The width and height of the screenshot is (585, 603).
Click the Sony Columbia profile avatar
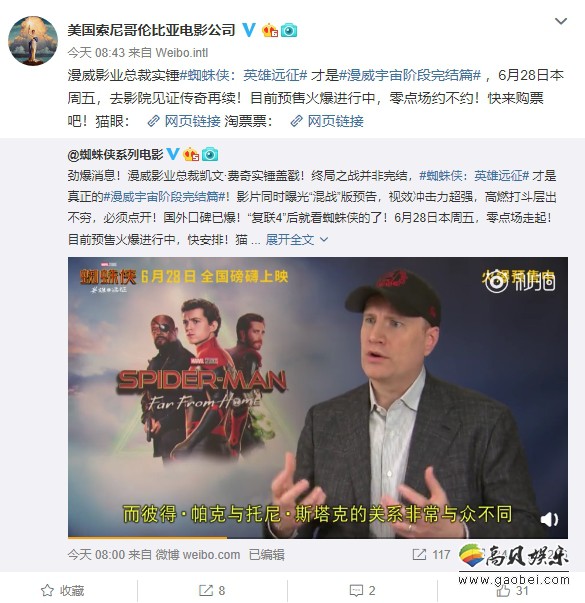pos(33,40)
